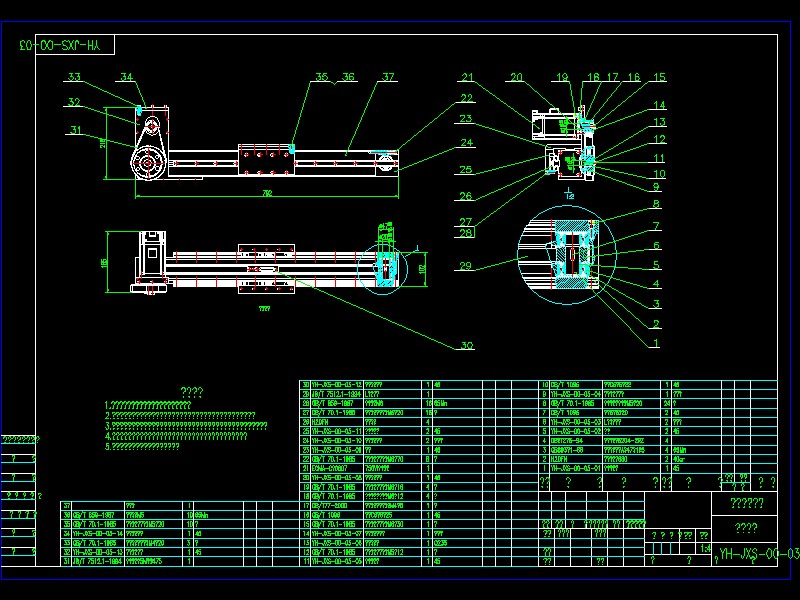Click callout number 9 on the side view
The image size is (800, 600).
[656, 186]
